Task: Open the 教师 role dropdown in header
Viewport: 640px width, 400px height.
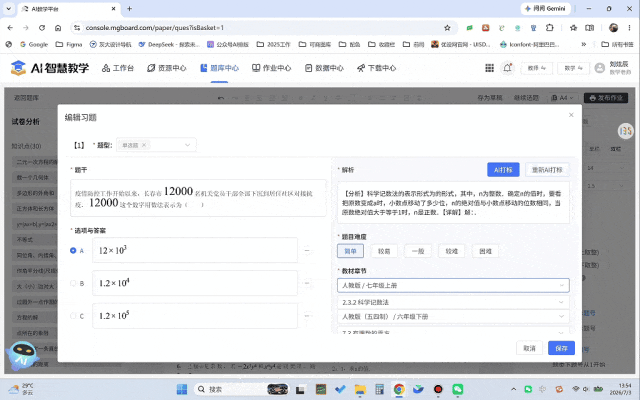Action: tap(537, 68)
